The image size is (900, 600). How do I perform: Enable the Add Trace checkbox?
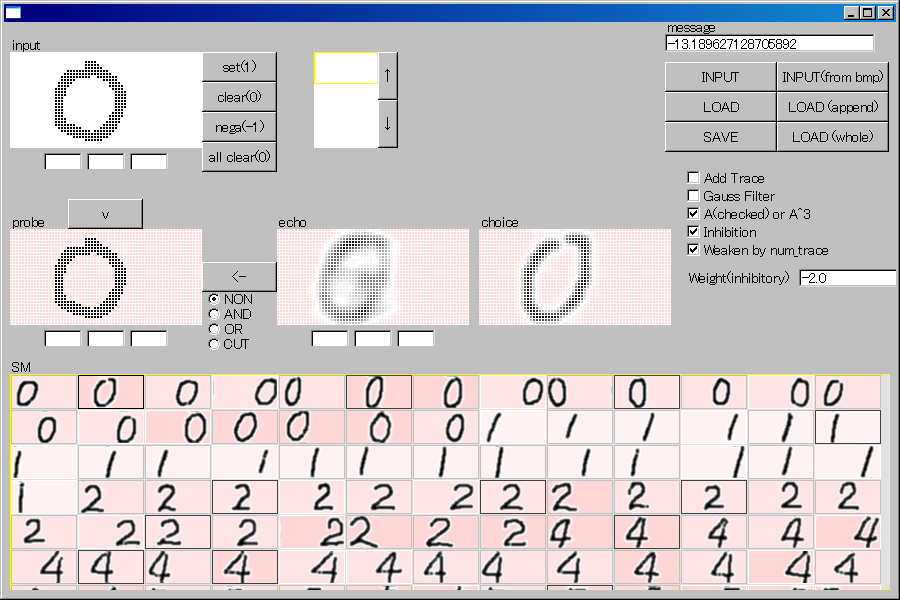coord(694,178)
